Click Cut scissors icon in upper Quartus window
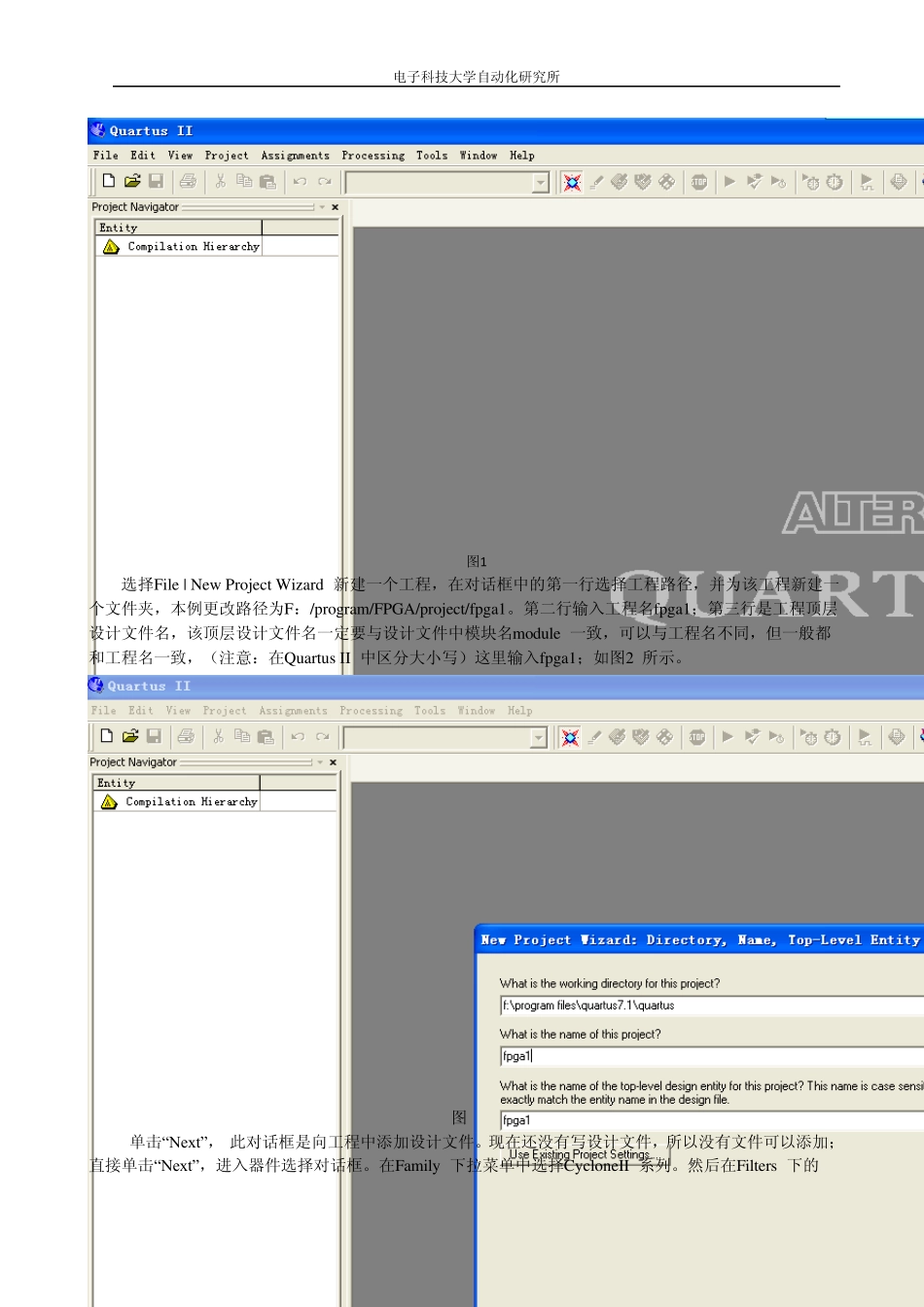This screenshot has height=1307, width=924. click(x=221, y=181)
